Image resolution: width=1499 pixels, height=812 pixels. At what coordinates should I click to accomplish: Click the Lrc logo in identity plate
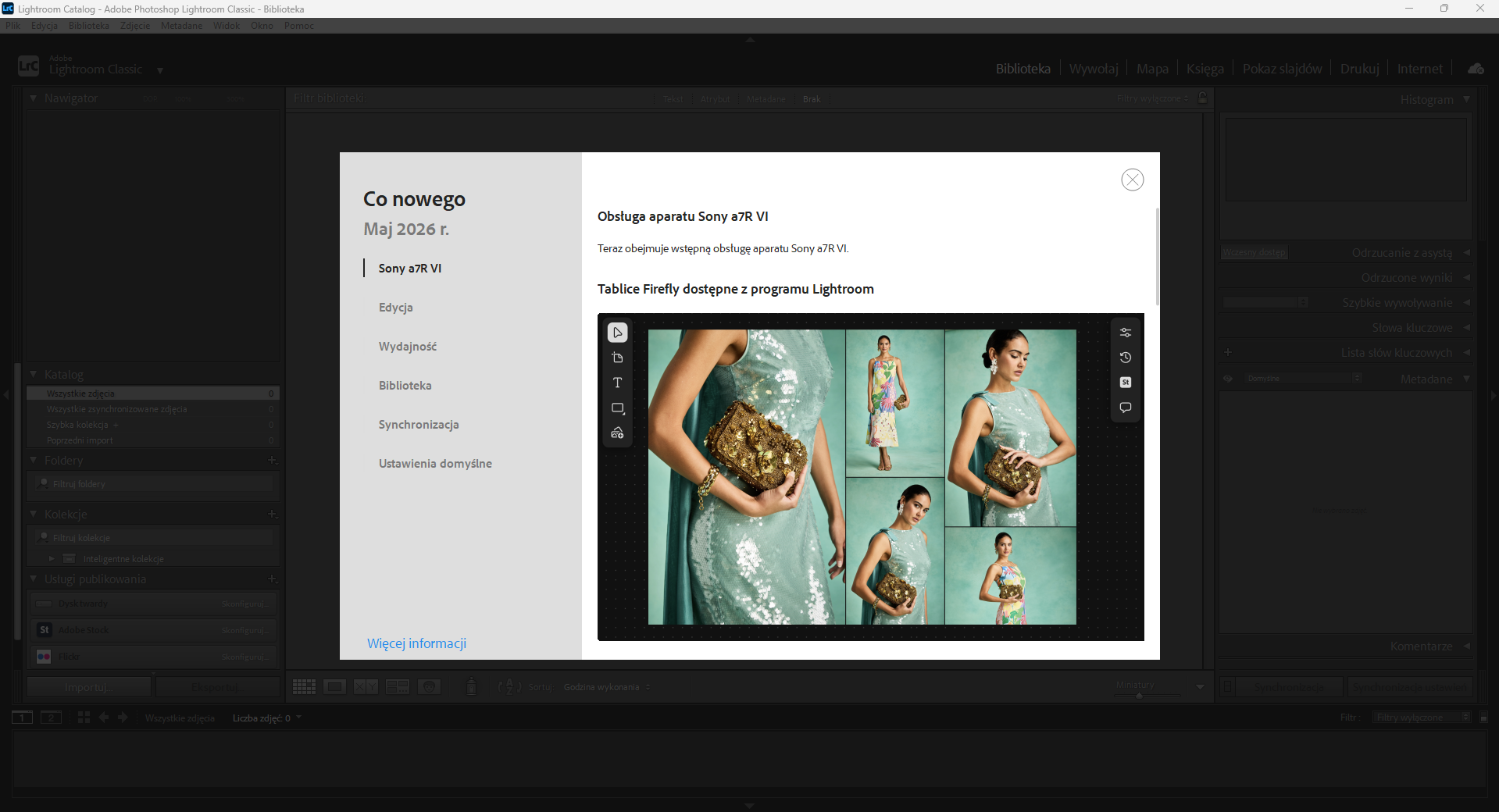point(28,66)
